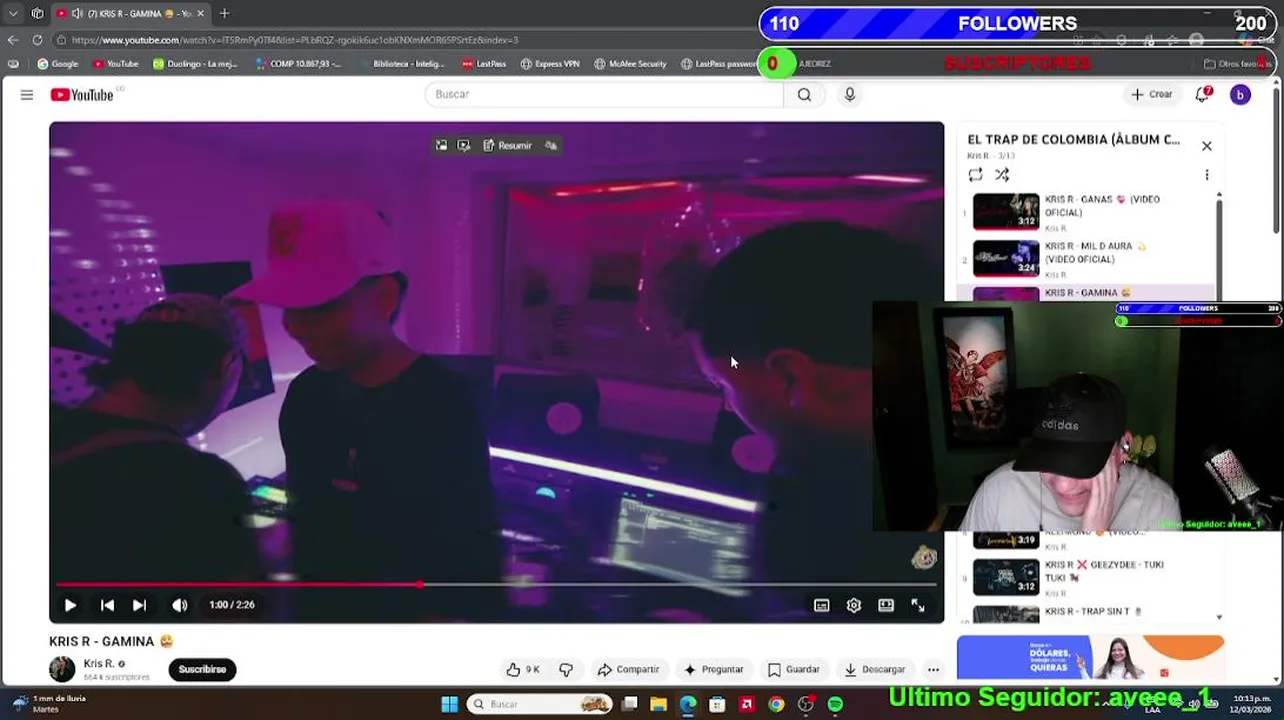The height and width of the screenshot is (720, 1284).
Task: Select the KRIS R - GAMINA browser tab
Action: click(130, 13)
